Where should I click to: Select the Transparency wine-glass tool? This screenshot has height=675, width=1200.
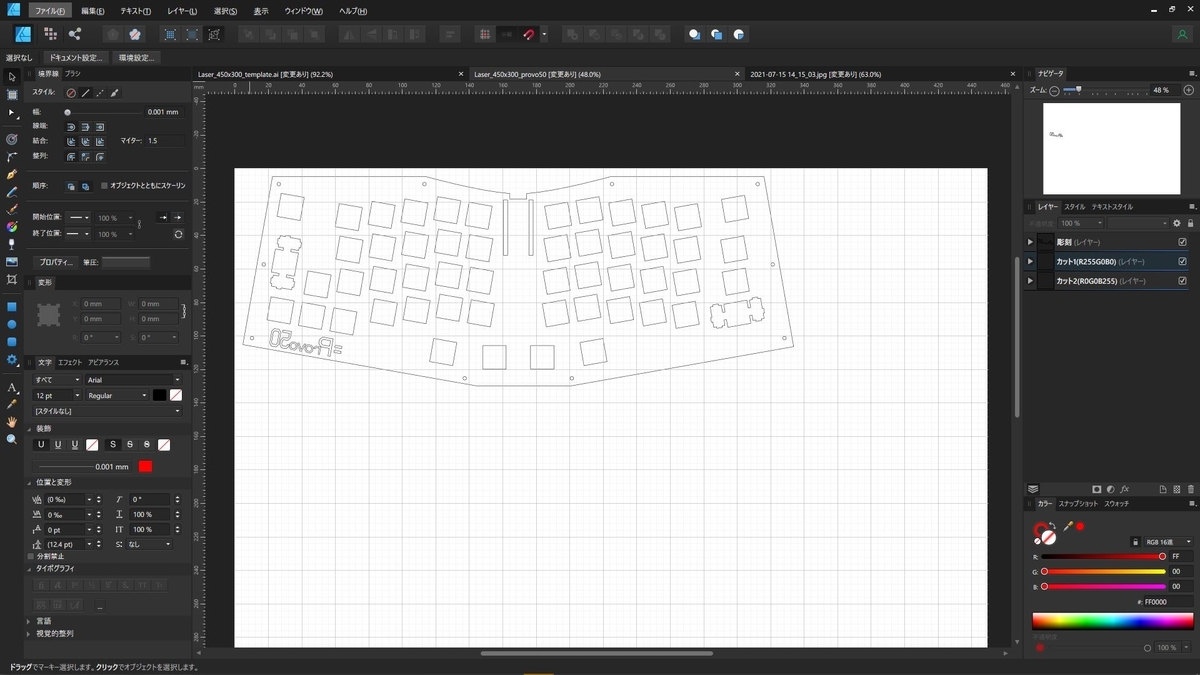(12, 244)
